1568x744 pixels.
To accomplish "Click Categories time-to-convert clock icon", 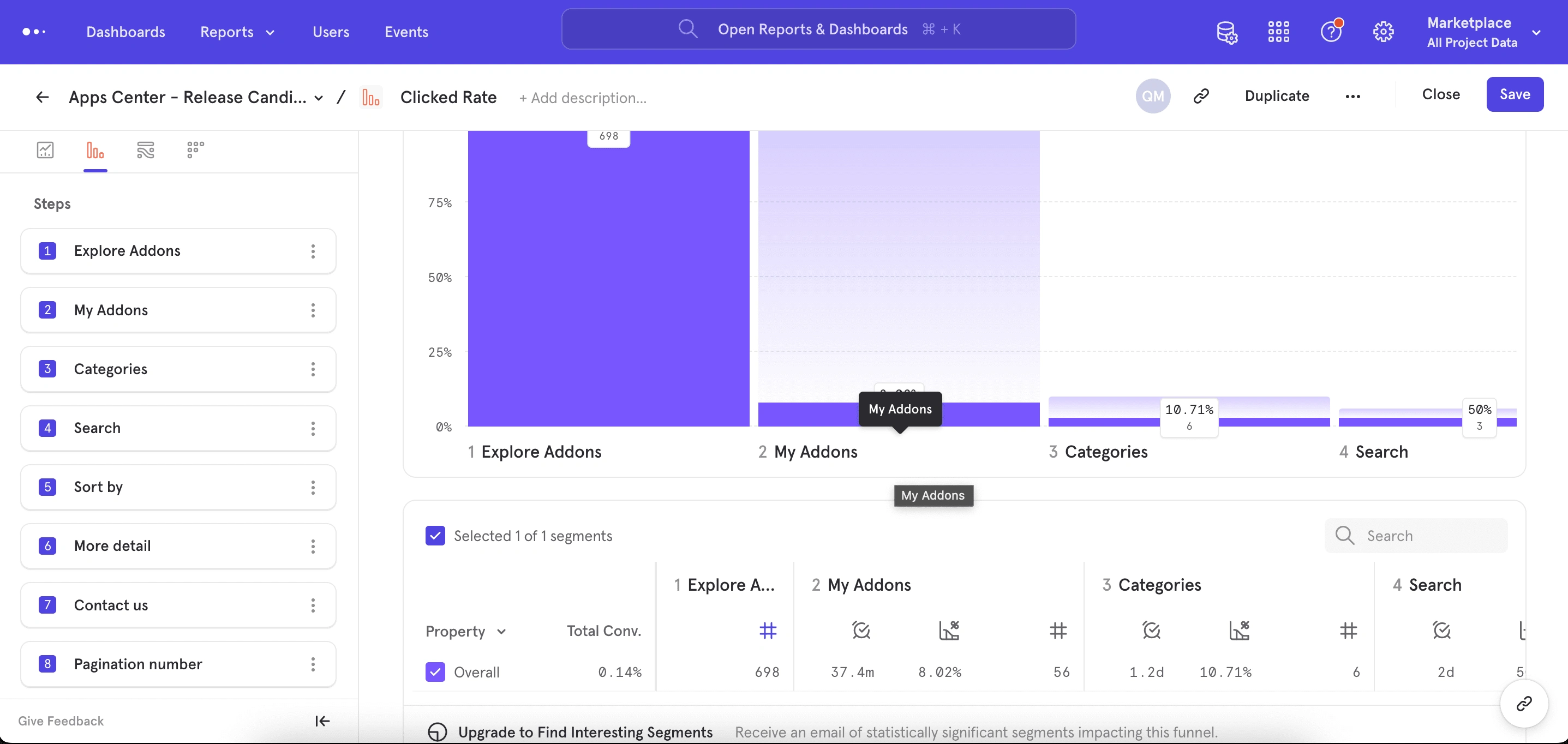I will [1151, 630].
